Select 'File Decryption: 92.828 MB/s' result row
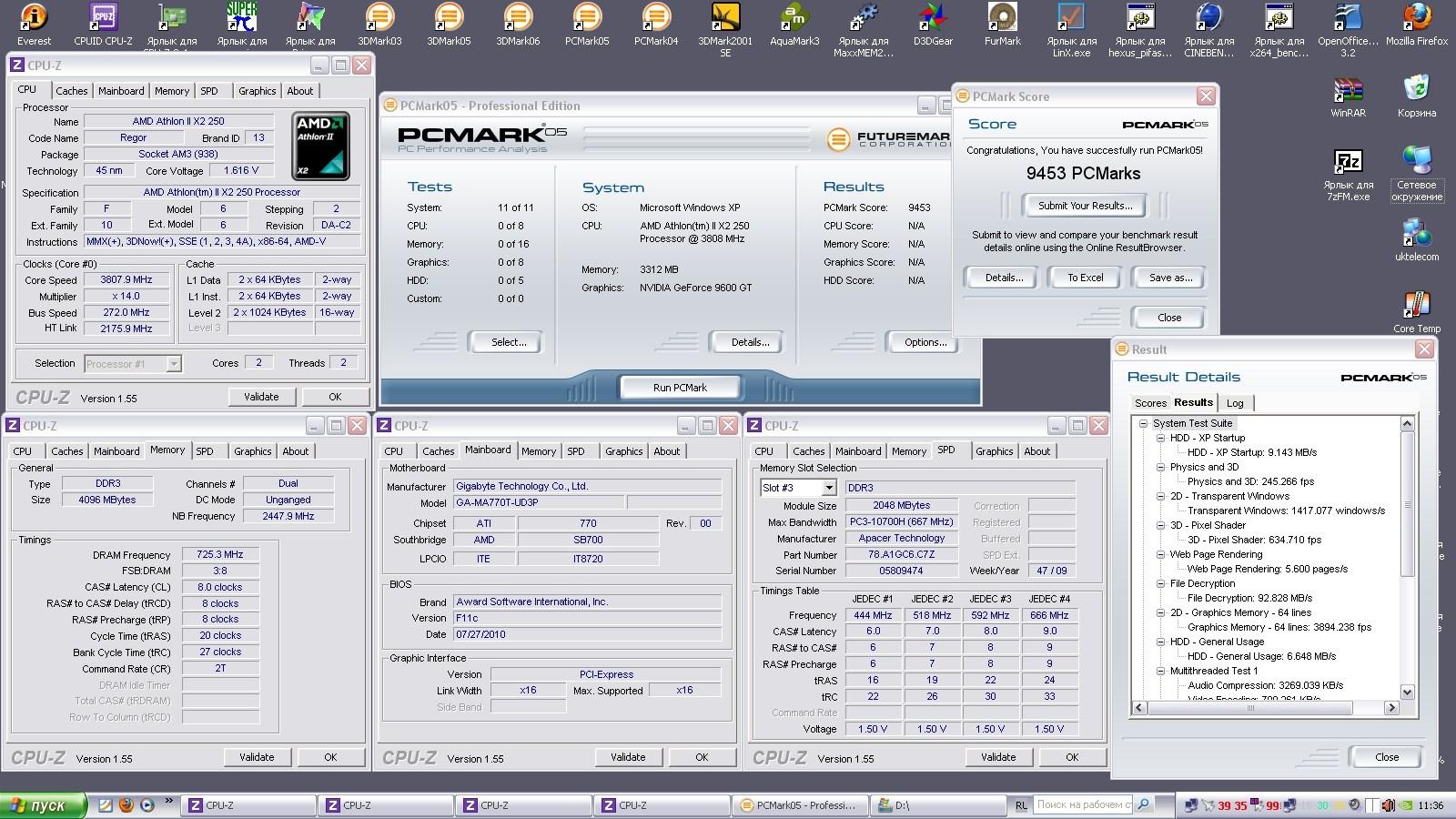The height and width of the screenshot is (819, 1456). tap(1249, 598)
